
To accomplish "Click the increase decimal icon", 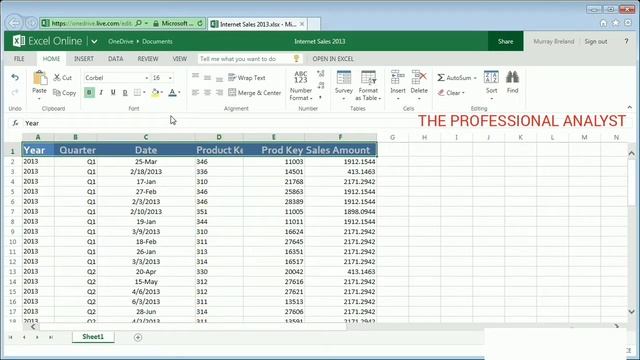I will 321,74.
